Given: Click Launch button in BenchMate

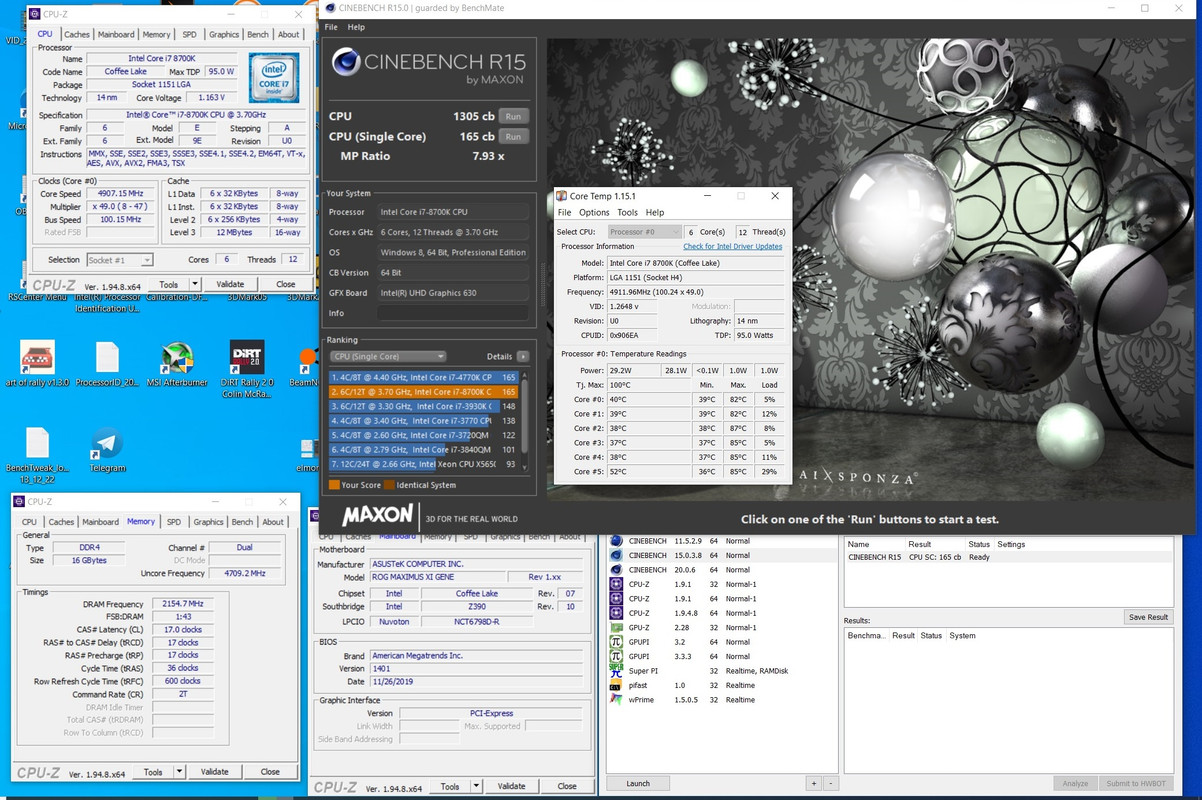Looking at the screenshot, I should [638, 783].
